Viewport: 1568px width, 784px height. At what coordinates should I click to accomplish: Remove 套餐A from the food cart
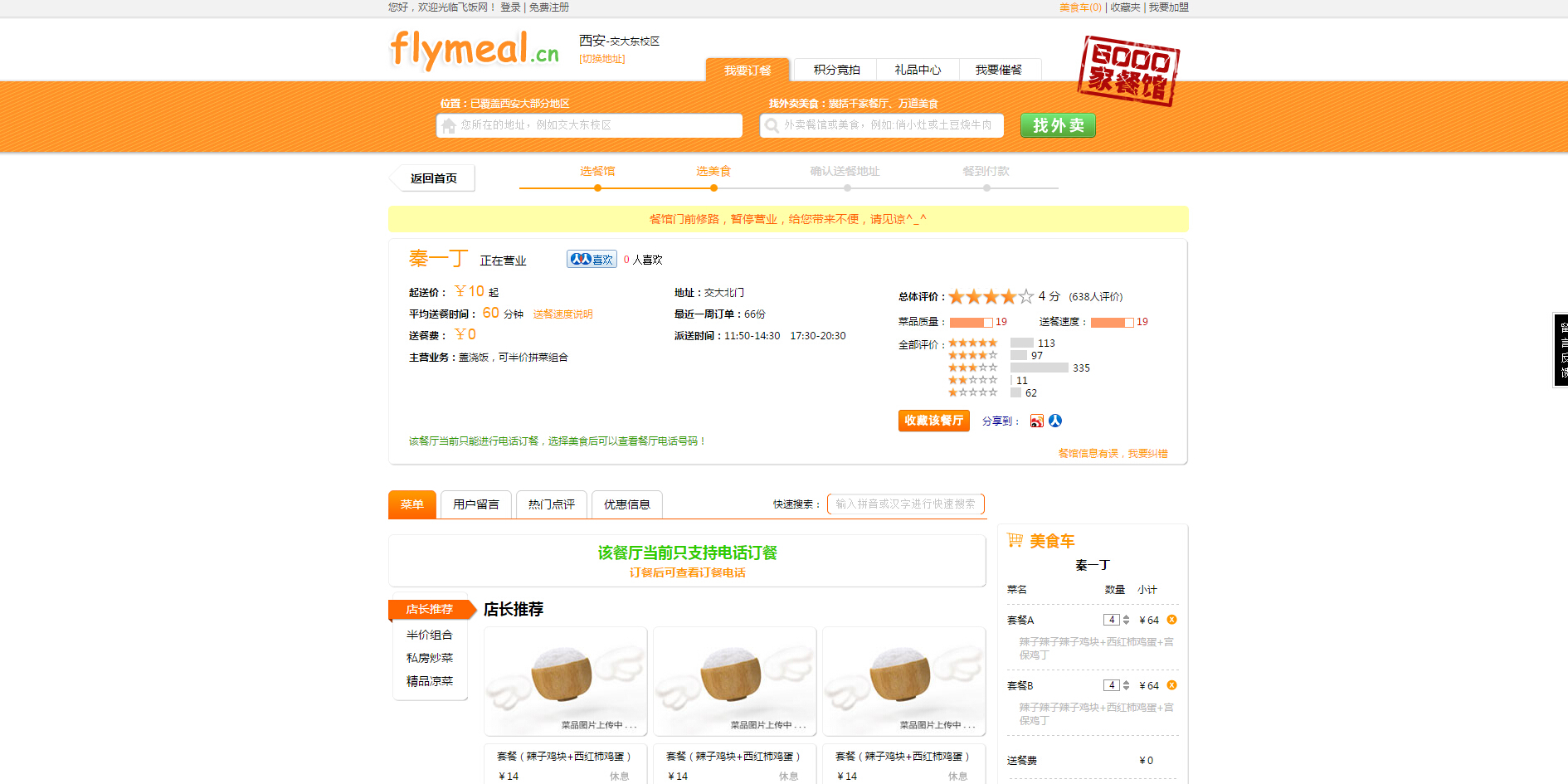[x=1171, y=620]
